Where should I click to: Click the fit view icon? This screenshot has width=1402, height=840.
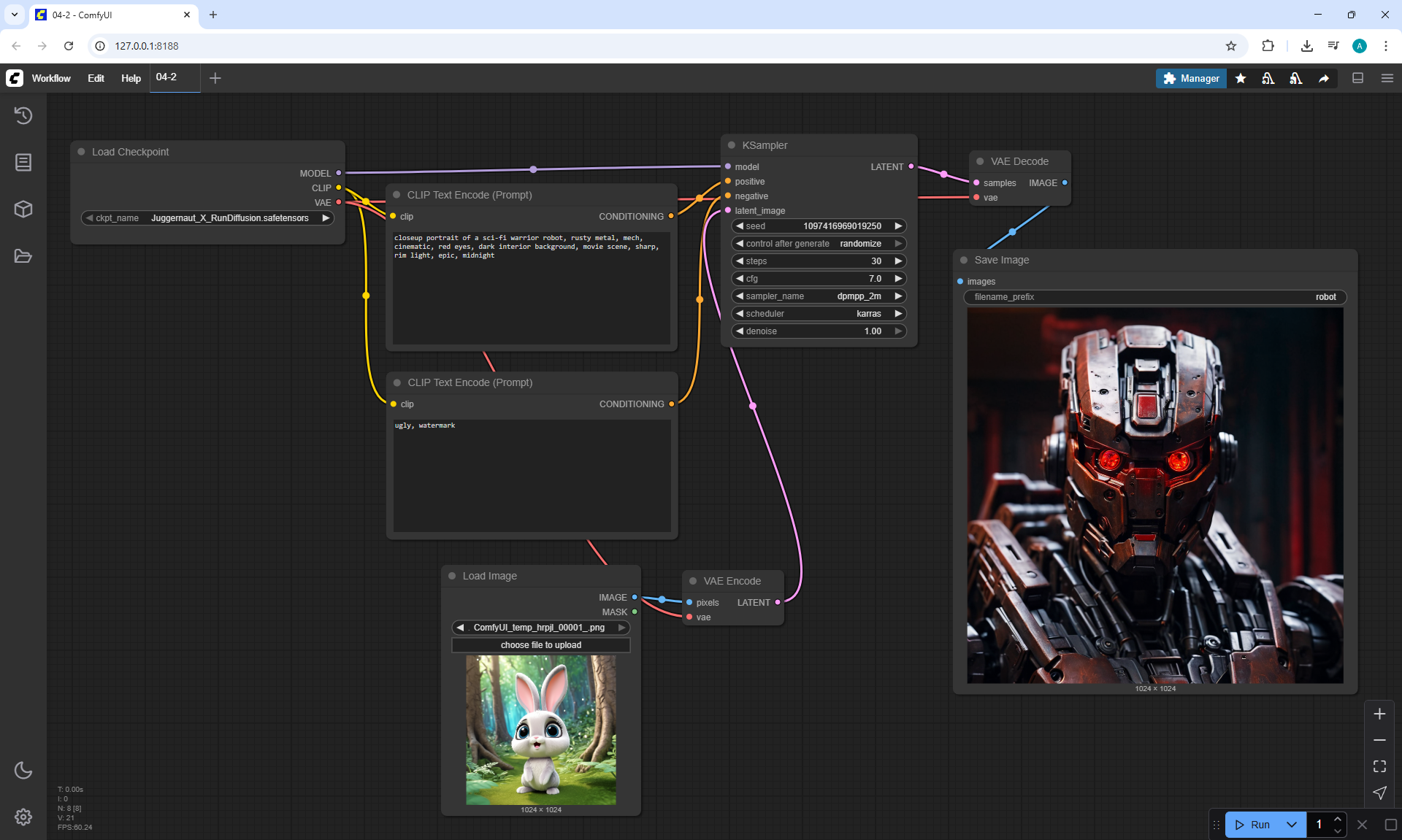click(1379, 766)
